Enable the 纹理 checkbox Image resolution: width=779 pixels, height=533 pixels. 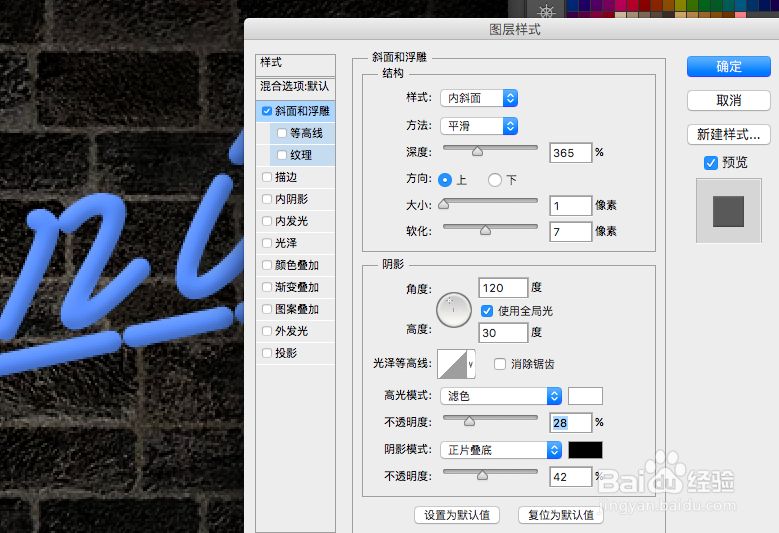pos(282,155)
